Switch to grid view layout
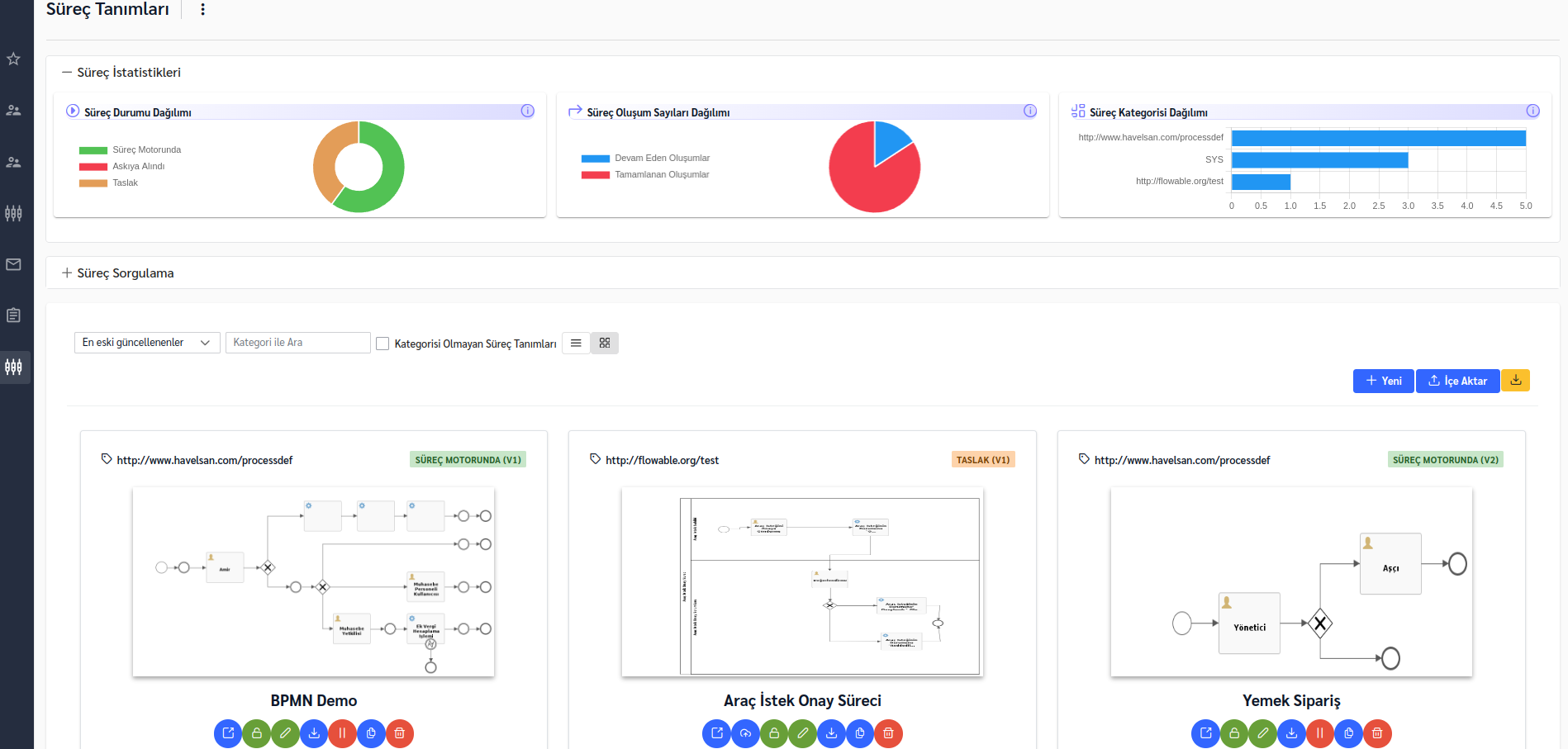This screenshot has height=749, width=1568. coord(605,343)
